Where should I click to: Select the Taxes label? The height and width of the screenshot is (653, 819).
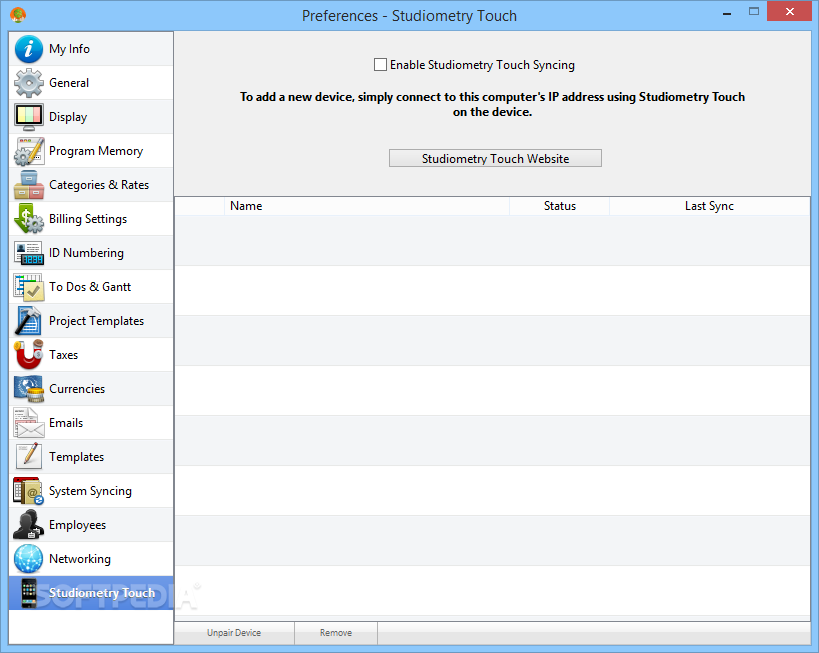click(x=64, y=355)
